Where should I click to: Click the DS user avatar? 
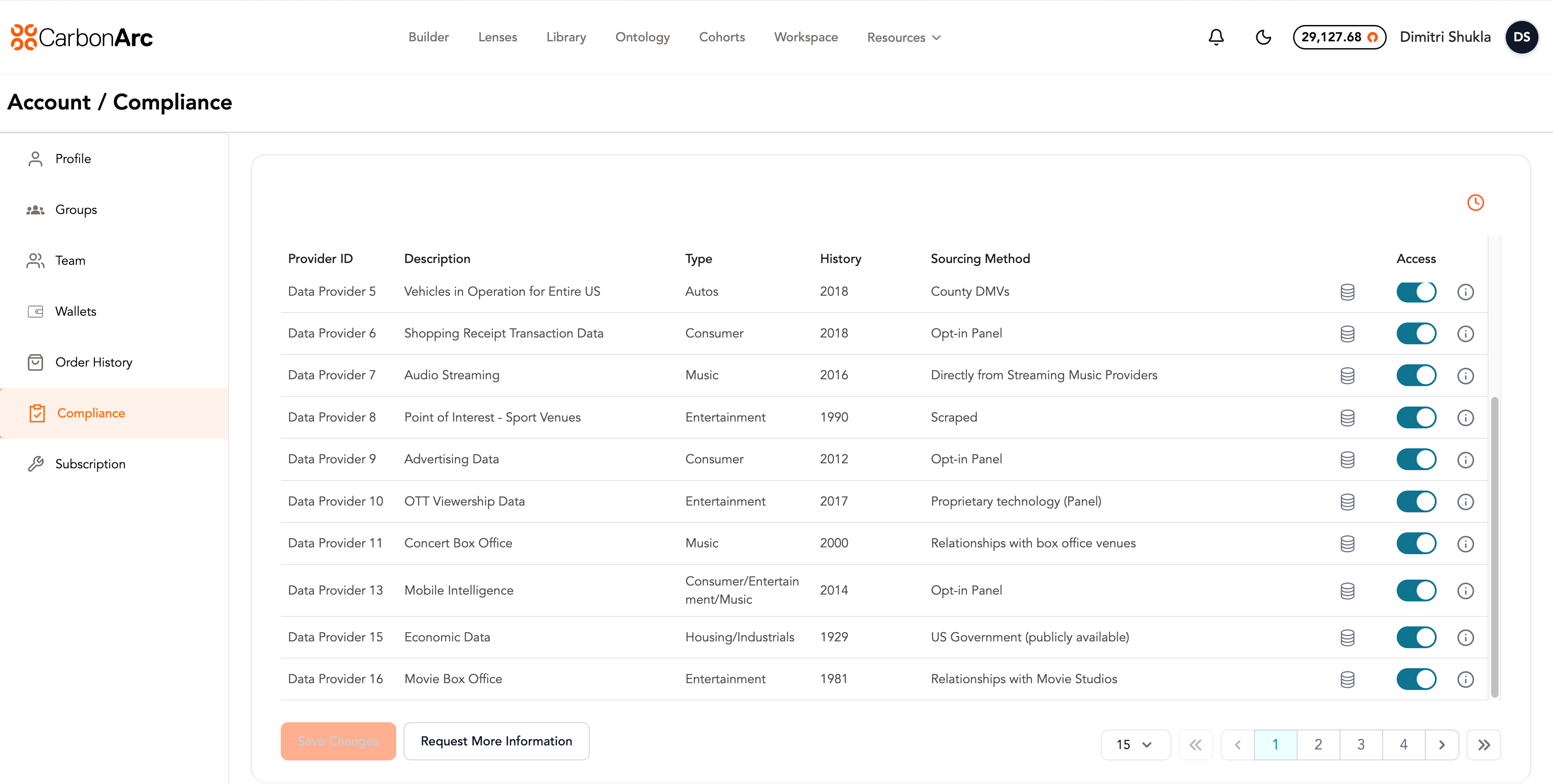pos(1522,37)
